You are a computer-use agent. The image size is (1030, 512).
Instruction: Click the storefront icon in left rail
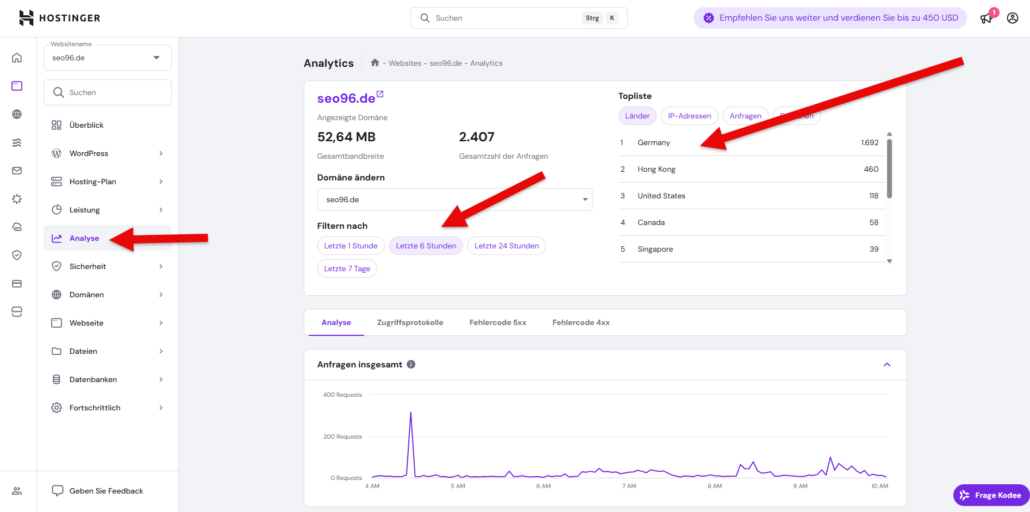[x=17, y=312]
